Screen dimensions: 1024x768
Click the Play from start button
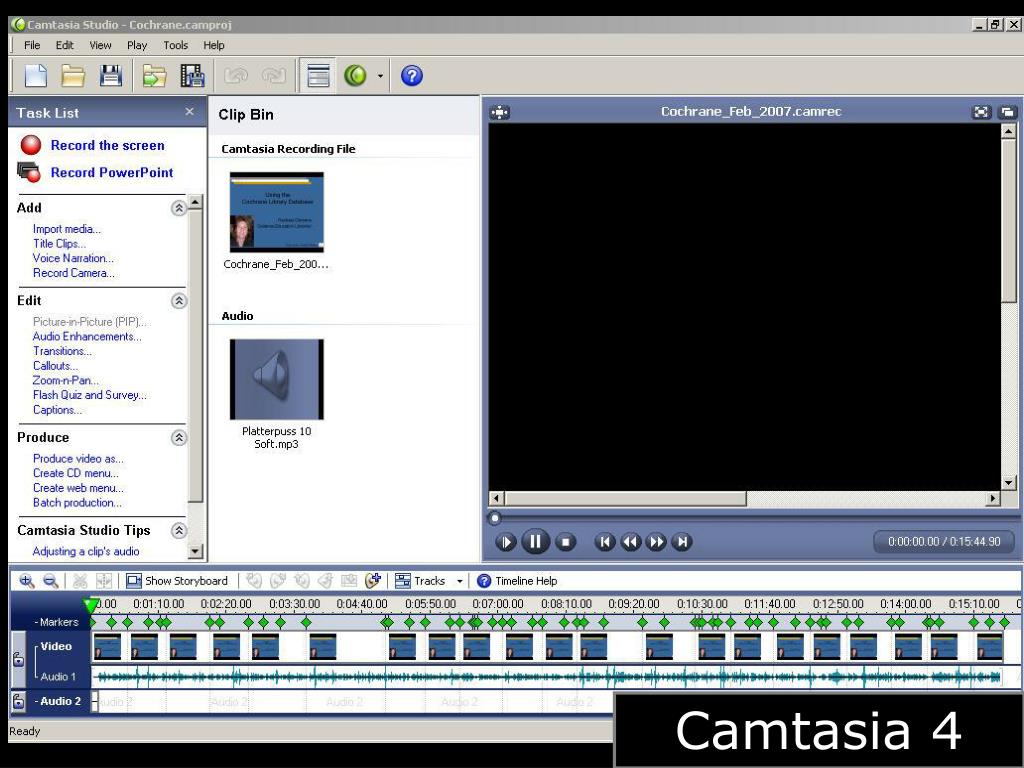(505, 541)
